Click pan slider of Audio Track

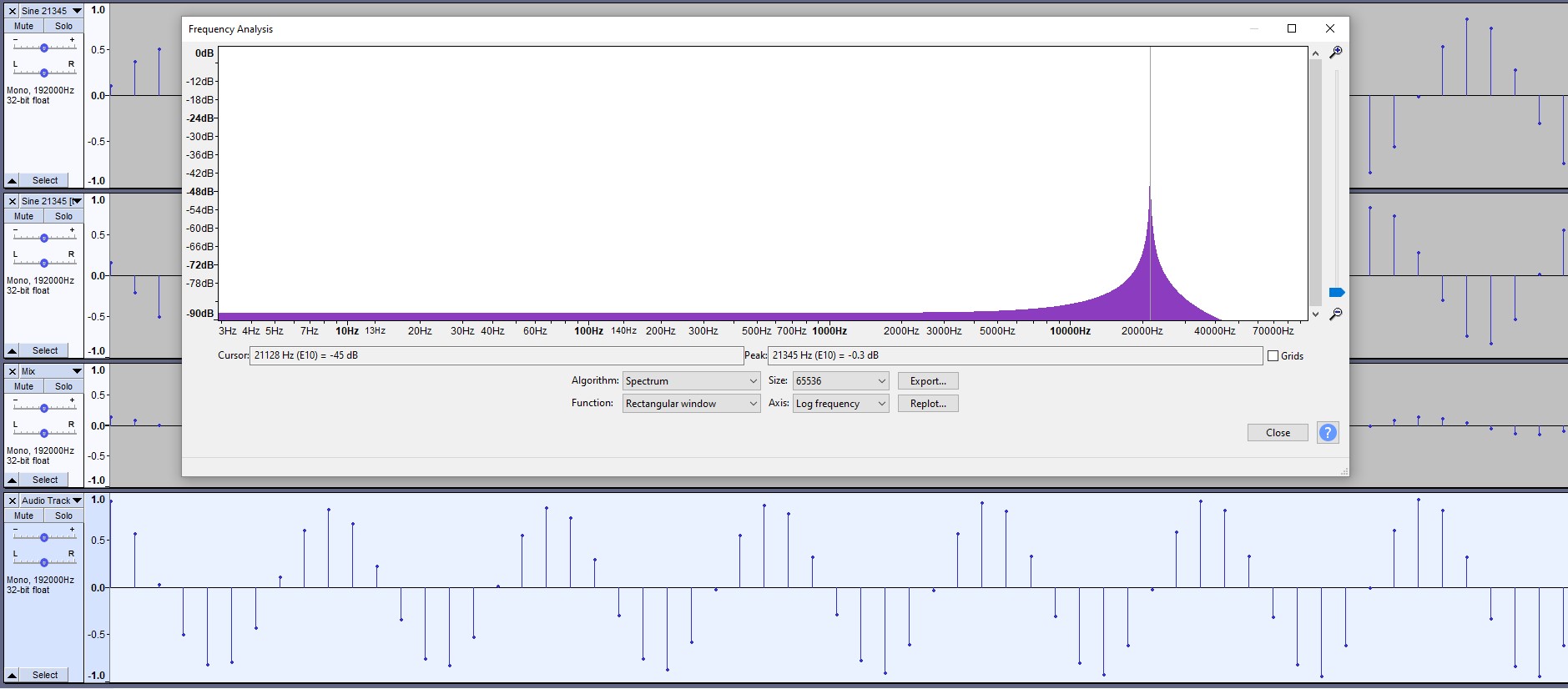[44, 562]
